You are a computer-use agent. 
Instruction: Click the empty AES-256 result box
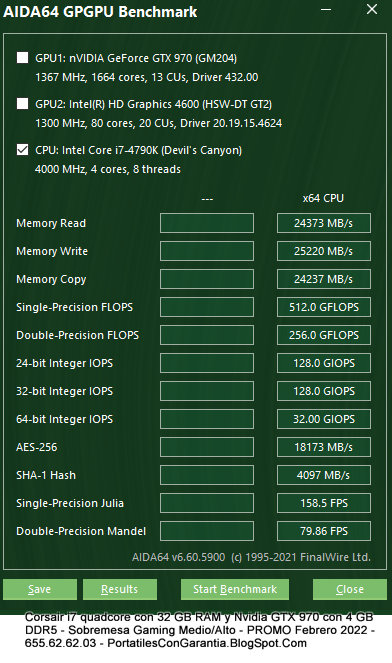tap(207, 447)
